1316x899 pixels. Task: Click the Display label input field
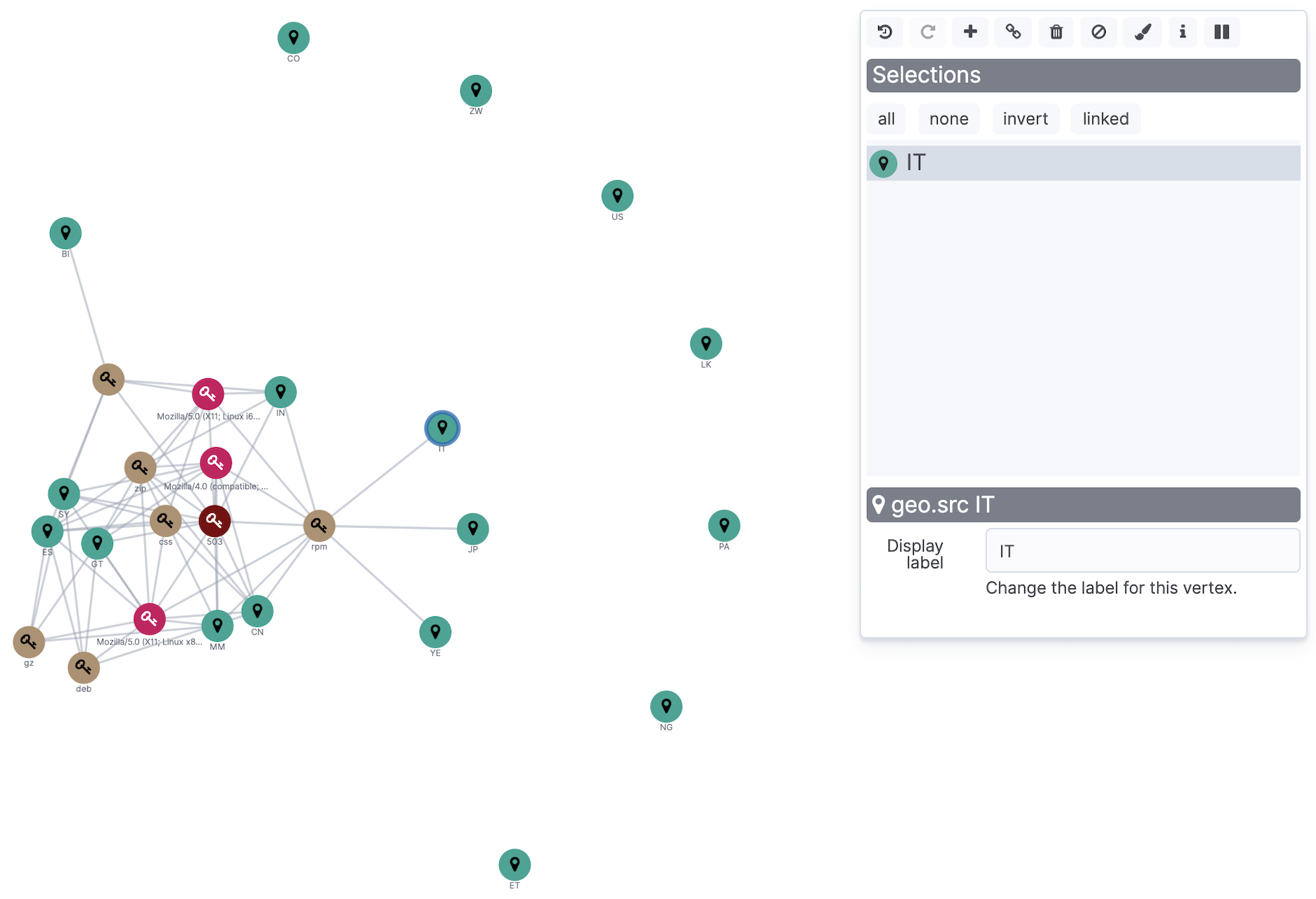1143,550
